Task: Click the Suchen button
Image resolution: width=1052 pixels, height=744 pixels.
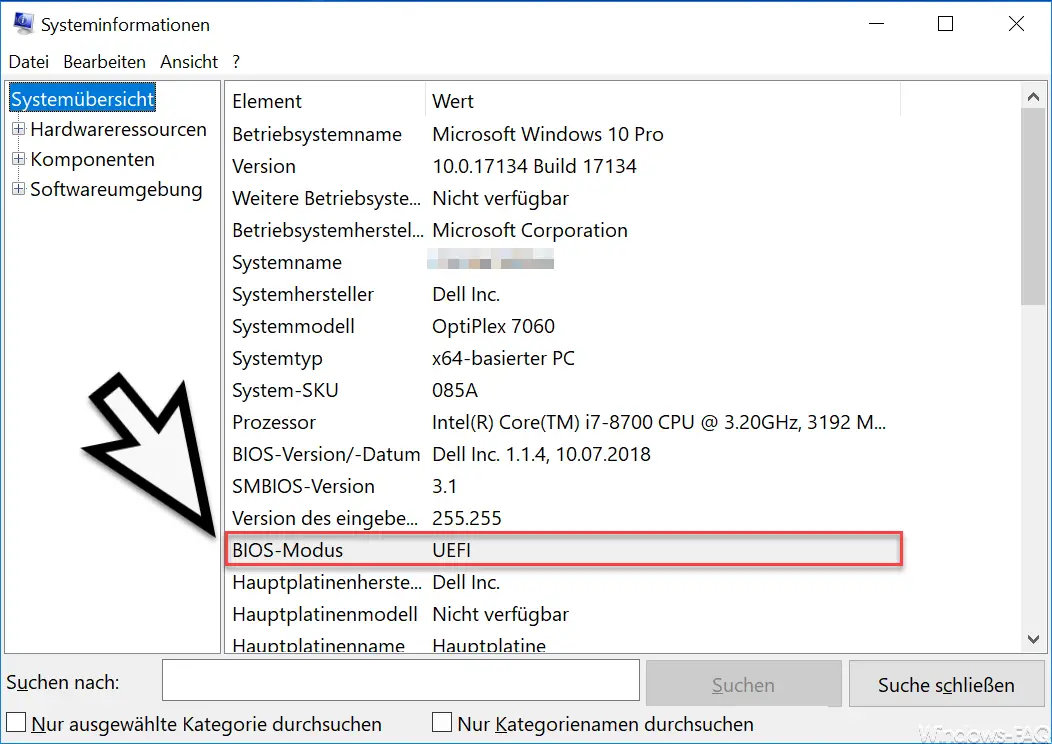Action: tap(743, 684)
